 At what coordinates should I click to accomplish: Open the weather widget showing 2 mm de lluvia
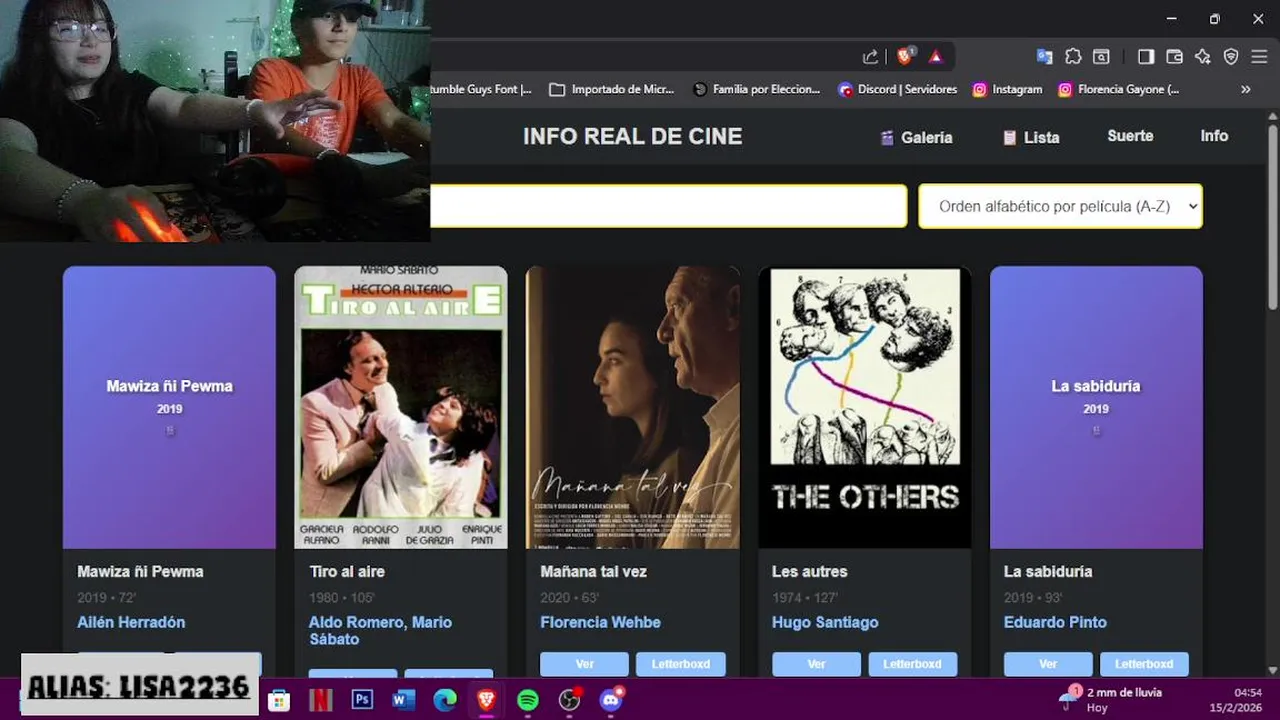[x=1112, y=699]
